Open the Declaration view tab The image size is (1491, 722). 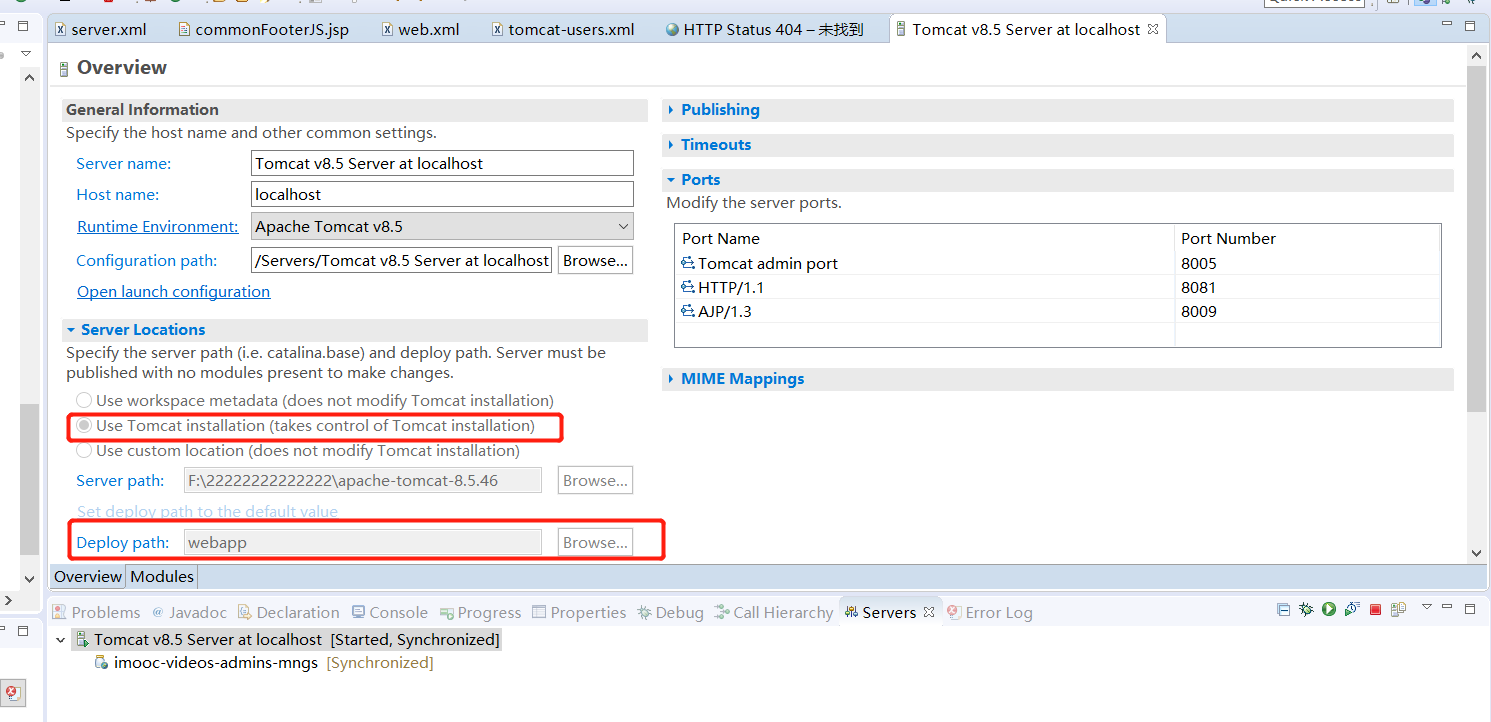pyautogui.click(x=289, y=612)
